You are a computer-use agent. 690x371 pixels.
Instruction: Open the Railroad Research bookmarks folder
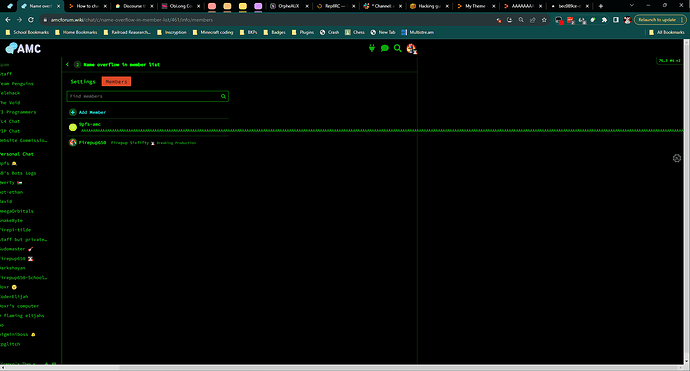point(127,32)
